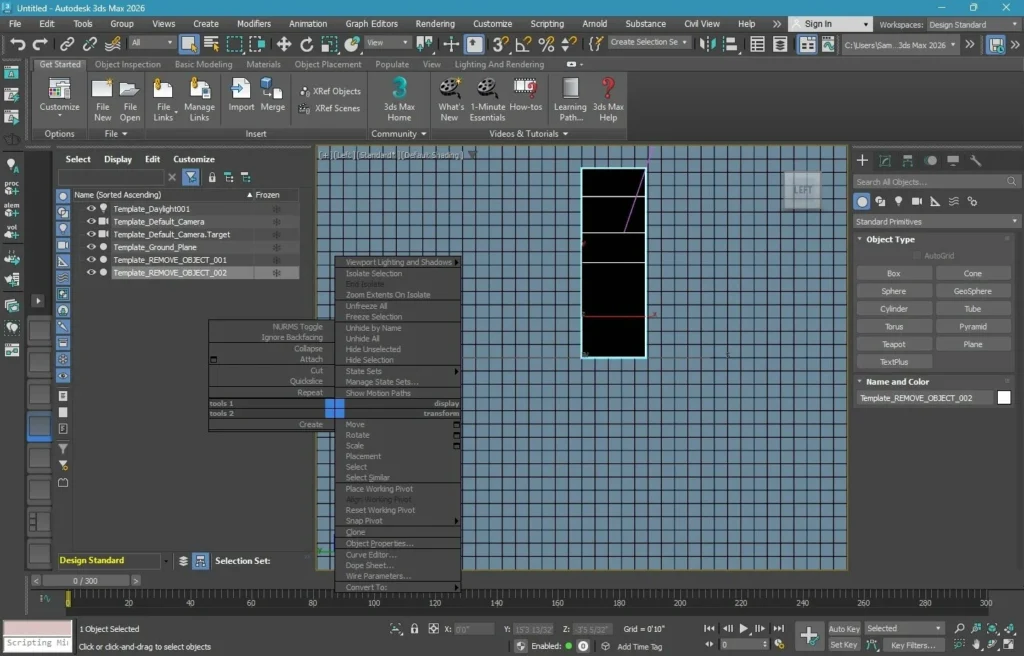This screenshot has height=656, width=1024.
Task: Open the View reference coordinate dropdown
Action: click(387, 42)
